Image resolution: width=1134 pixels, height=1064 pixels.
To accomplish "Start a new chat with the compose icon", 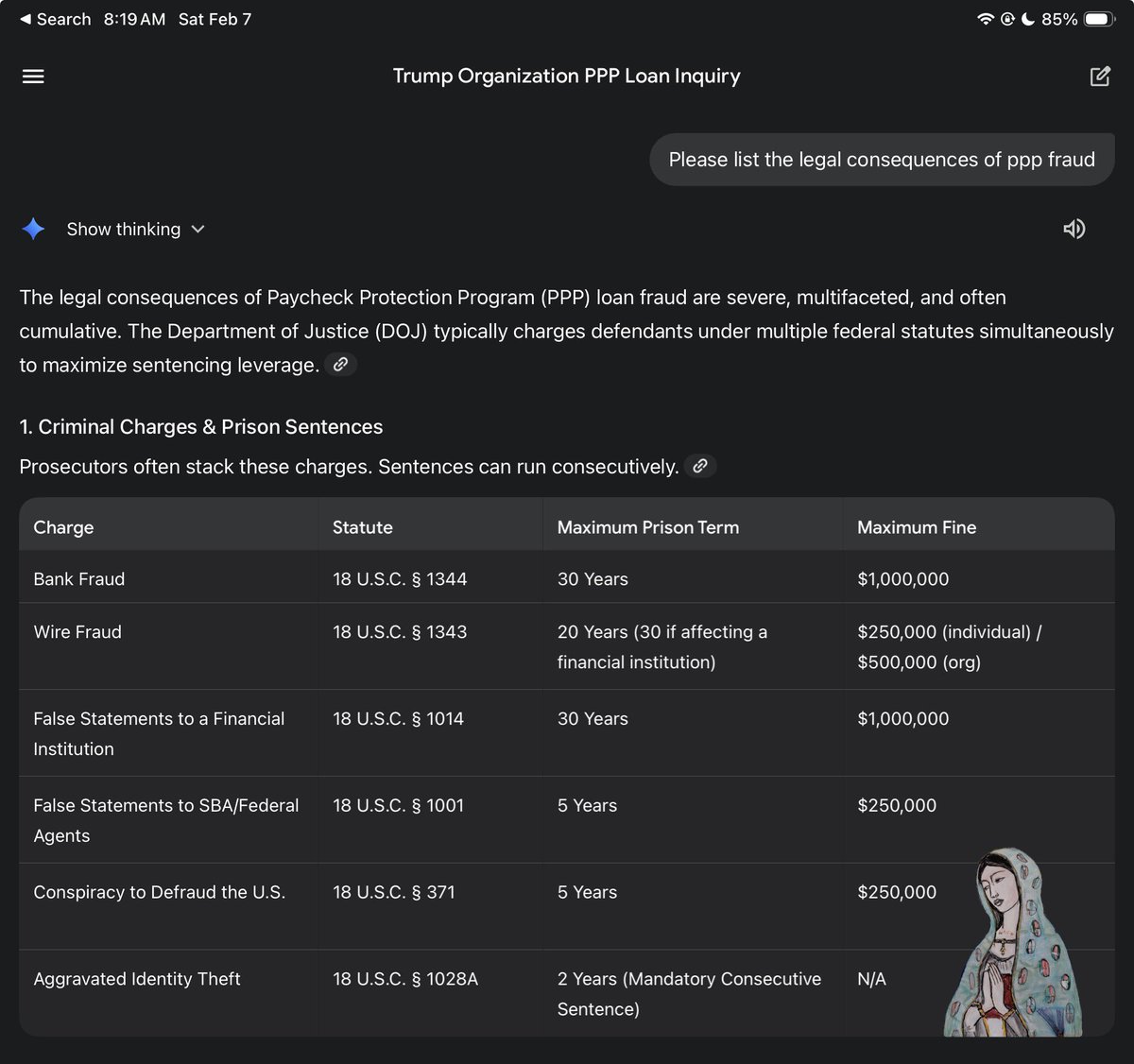I will [x=1100, y=77].
